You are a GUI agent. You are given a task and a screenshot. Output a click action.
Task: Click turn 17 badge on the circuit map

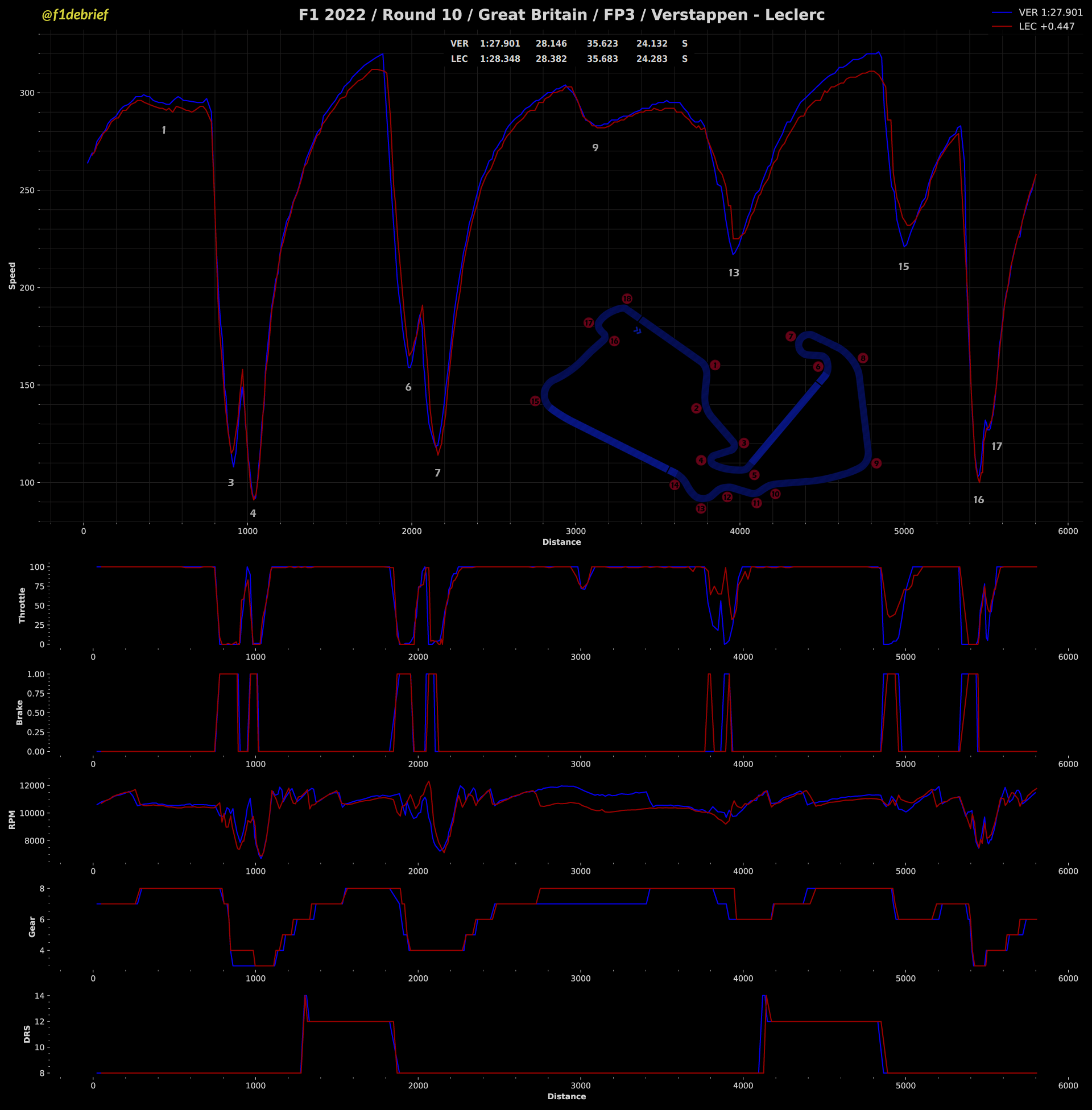(589, 324)
